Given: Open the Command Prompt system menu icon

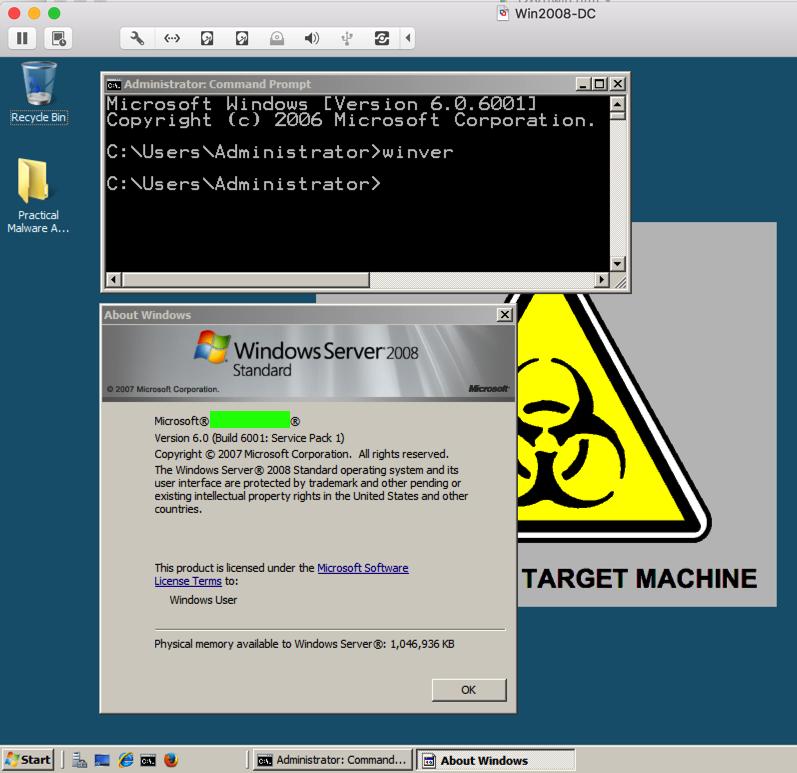Looking at the screenshot, I should (x=114, y=84).
